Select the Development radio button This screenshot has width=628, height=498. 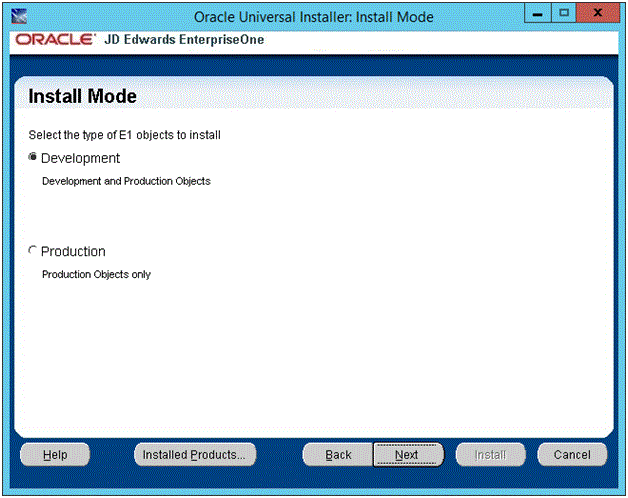[33, 157]
